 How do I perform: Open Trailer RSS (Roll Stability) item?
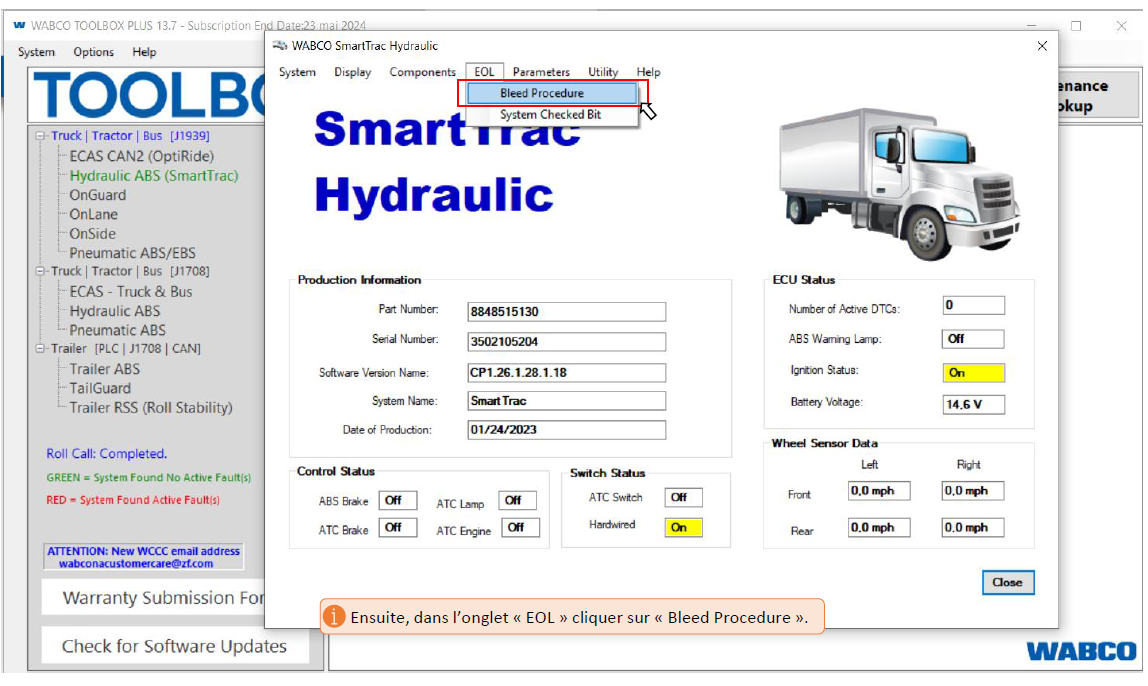[x=150, y=408]
